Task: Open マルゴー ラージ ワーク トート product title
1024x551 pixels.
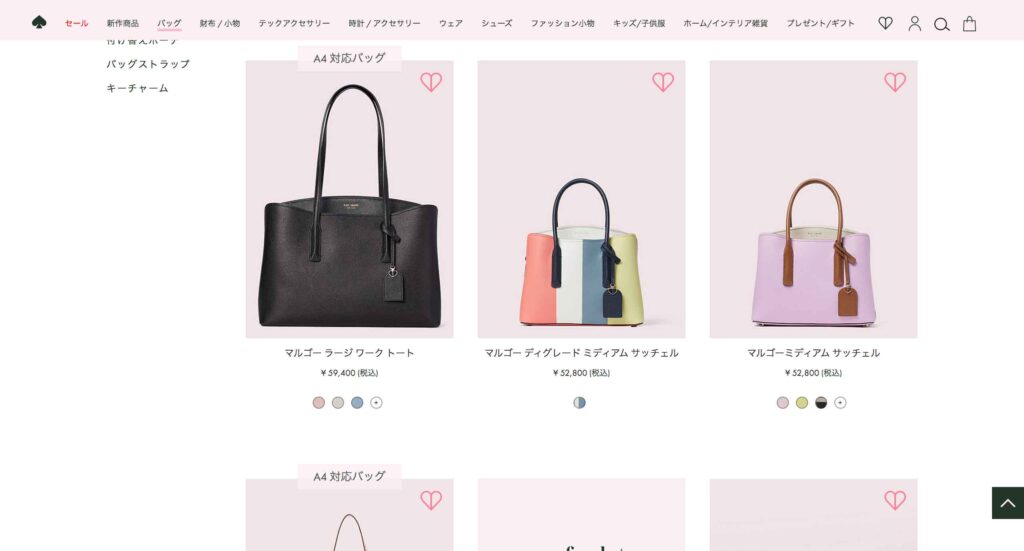Action: click(349, 353)
